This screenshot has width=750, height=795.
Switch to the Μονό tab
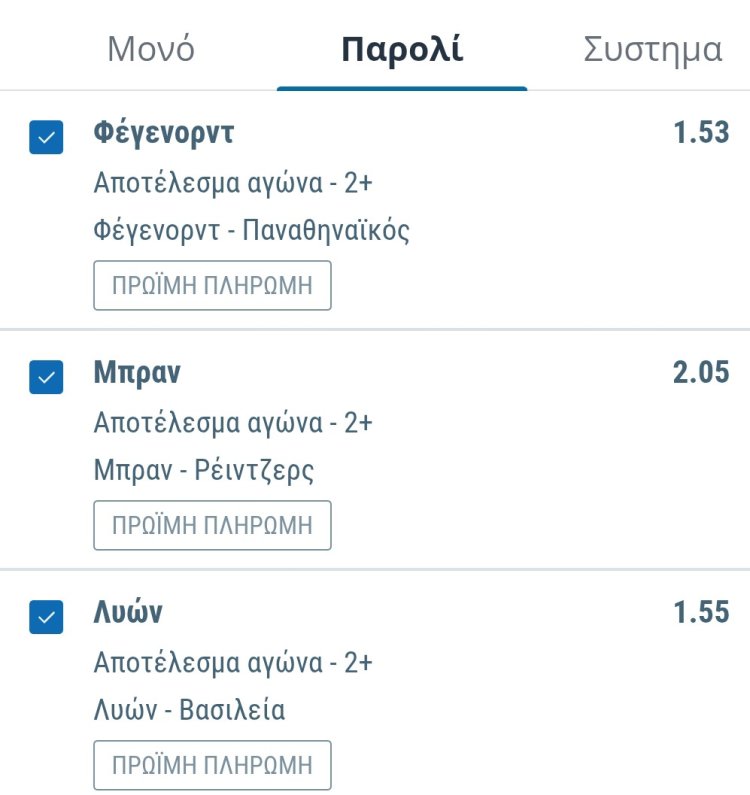click(x=151, y=49)
